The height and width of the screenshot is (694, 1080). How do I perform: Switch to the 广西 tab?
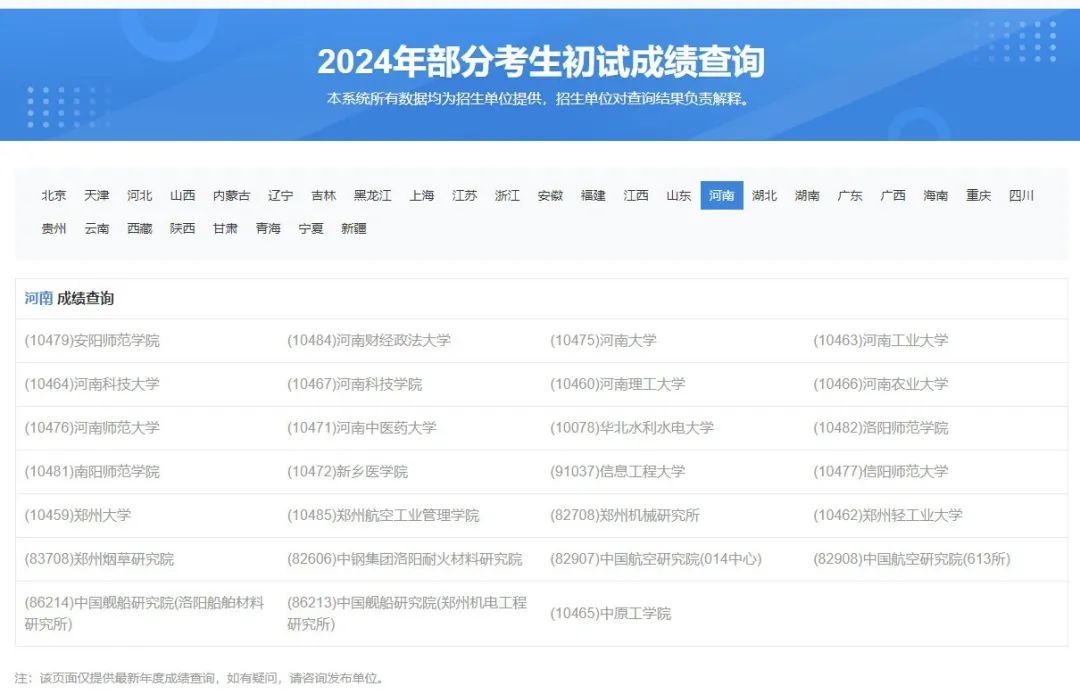coord(893,196)
